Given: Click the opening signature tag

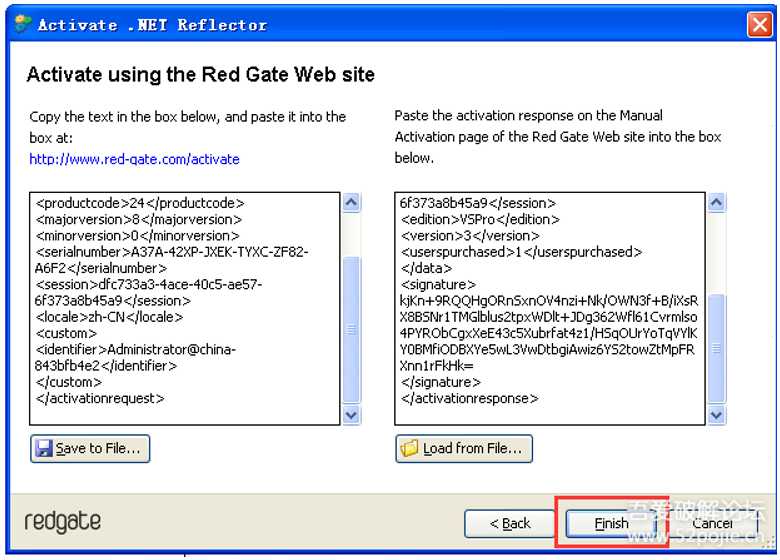Looking at the screenshot, I should tap(438, 284).
